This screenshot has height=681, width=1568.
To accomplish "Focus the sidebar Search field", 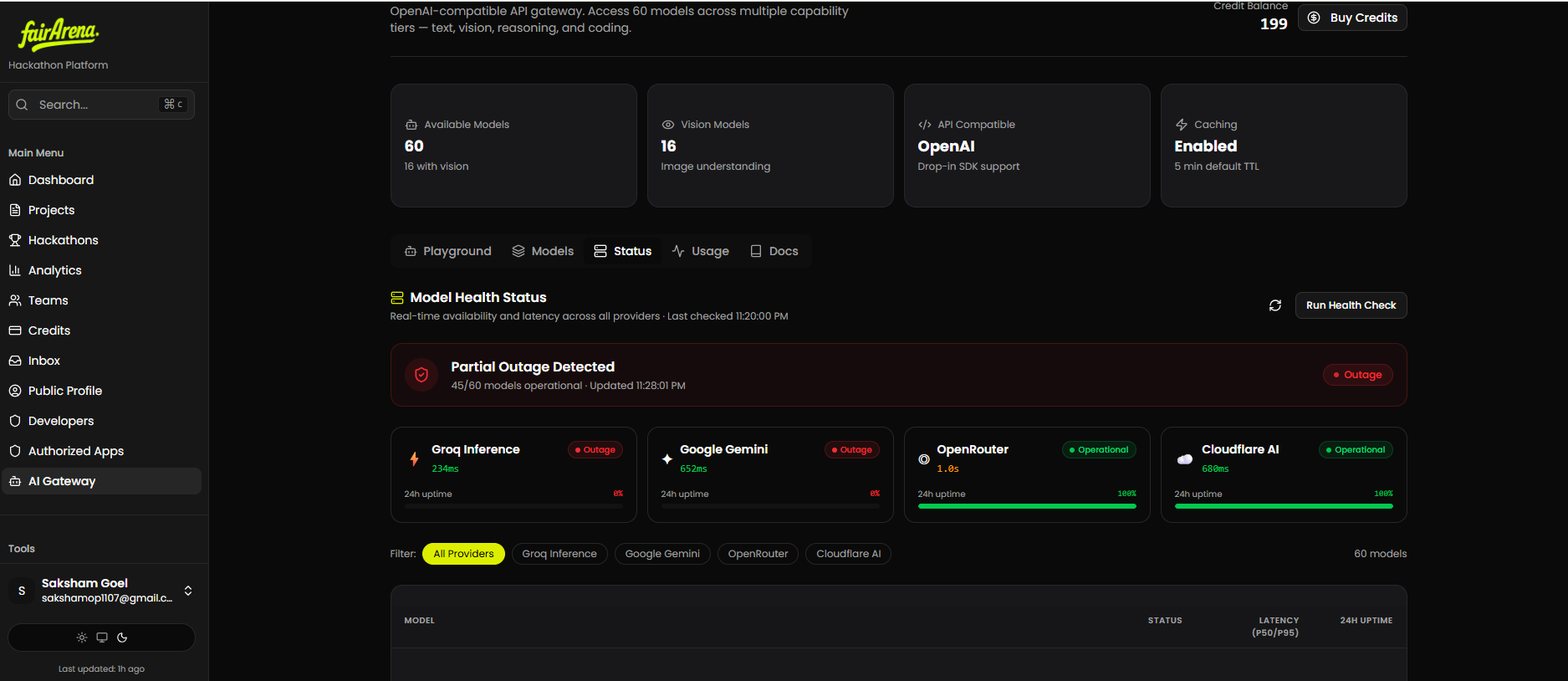I will tap(101, 105).
